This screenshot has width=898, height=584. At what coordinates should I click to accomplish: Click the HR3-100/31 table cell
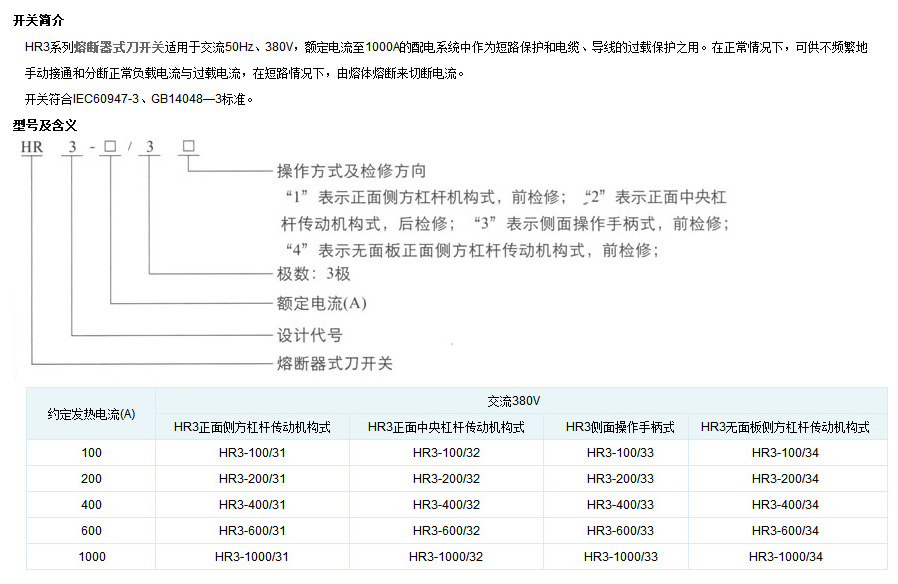252,453
